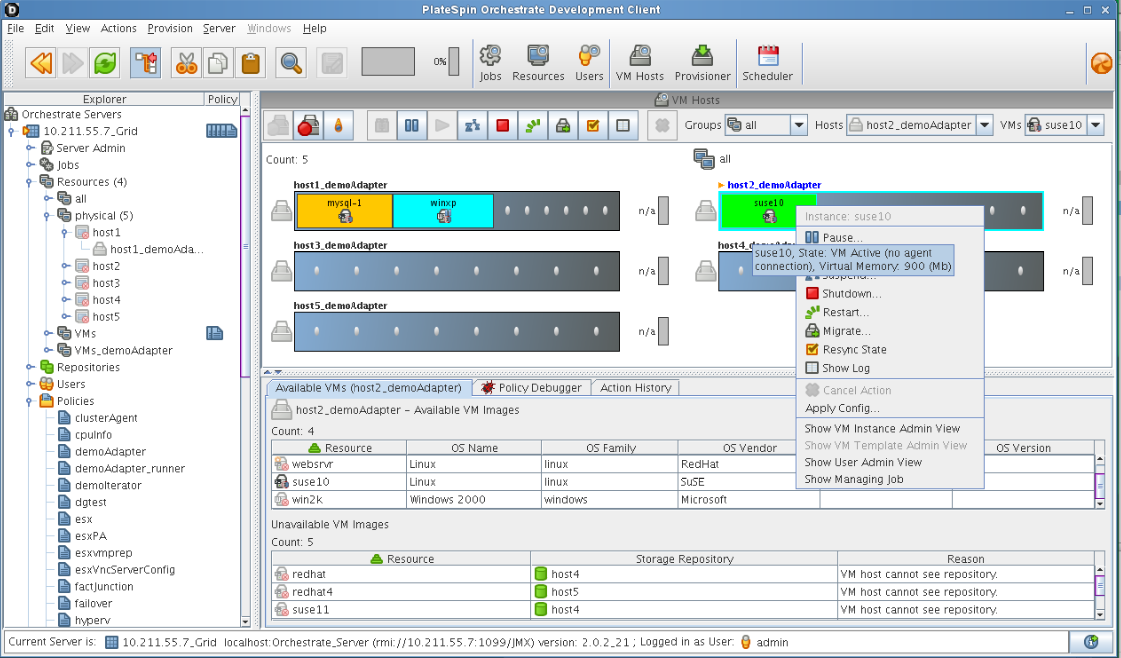Select the mysql-1 VM block
This screenshot has height=658, width=1121.
(344, 210)
